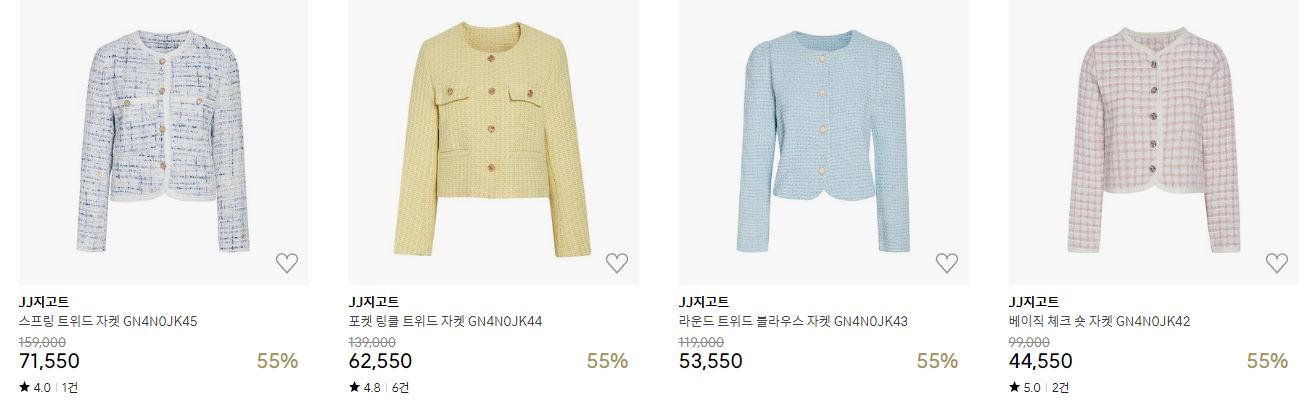Screen dimensions: 1299x419
Task: Click the heart icon on the yellow jacket
Action: (x=617, y=263)
